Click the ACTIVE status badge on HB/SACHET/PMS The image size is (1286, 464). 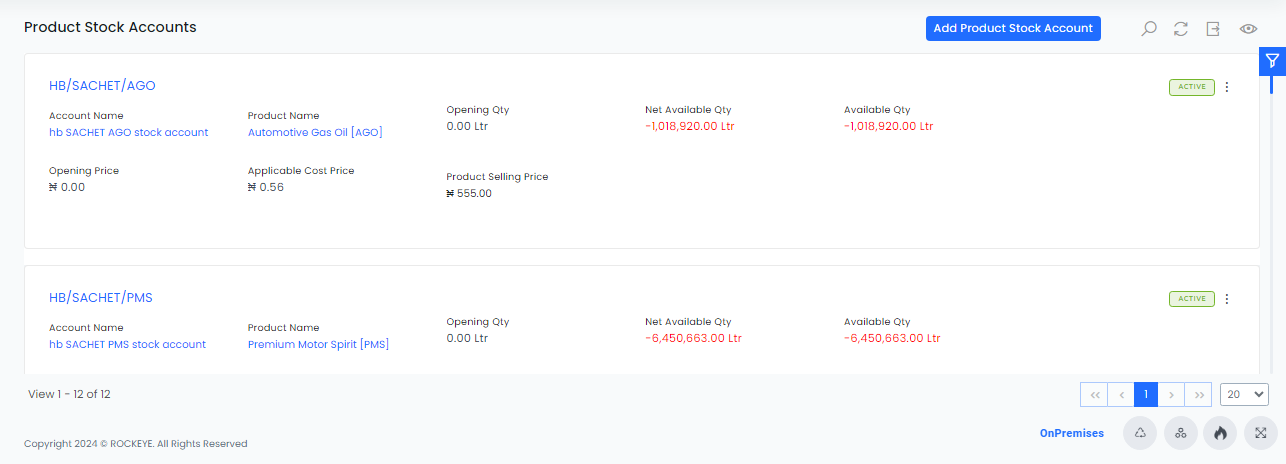pos(1192,299)
